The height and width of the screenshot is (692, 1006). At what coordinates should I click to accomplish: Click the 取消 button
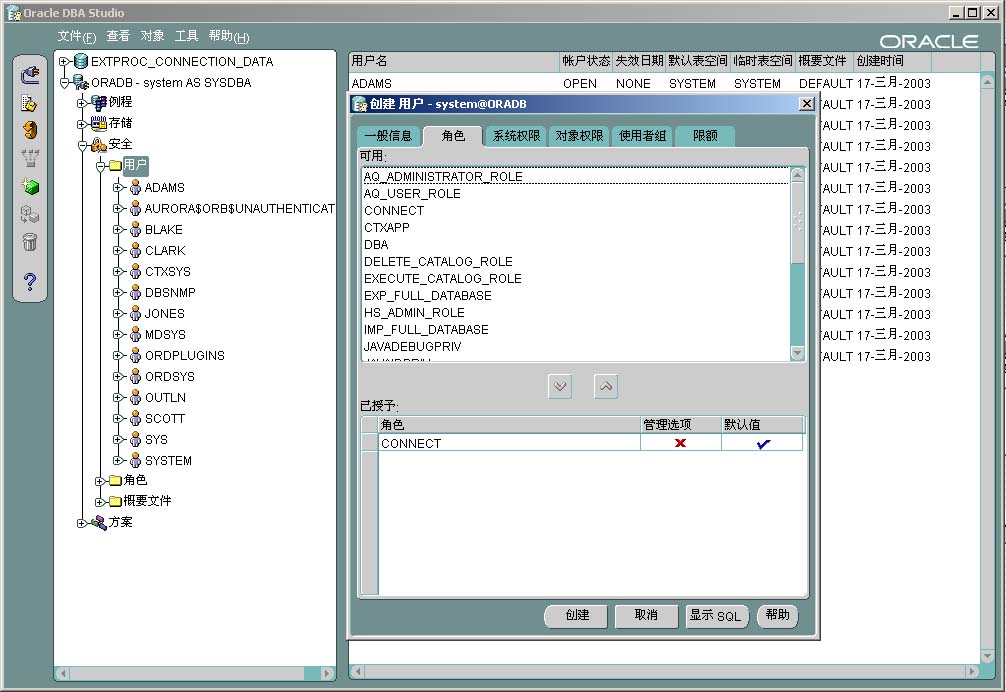[x=646, y=616]
